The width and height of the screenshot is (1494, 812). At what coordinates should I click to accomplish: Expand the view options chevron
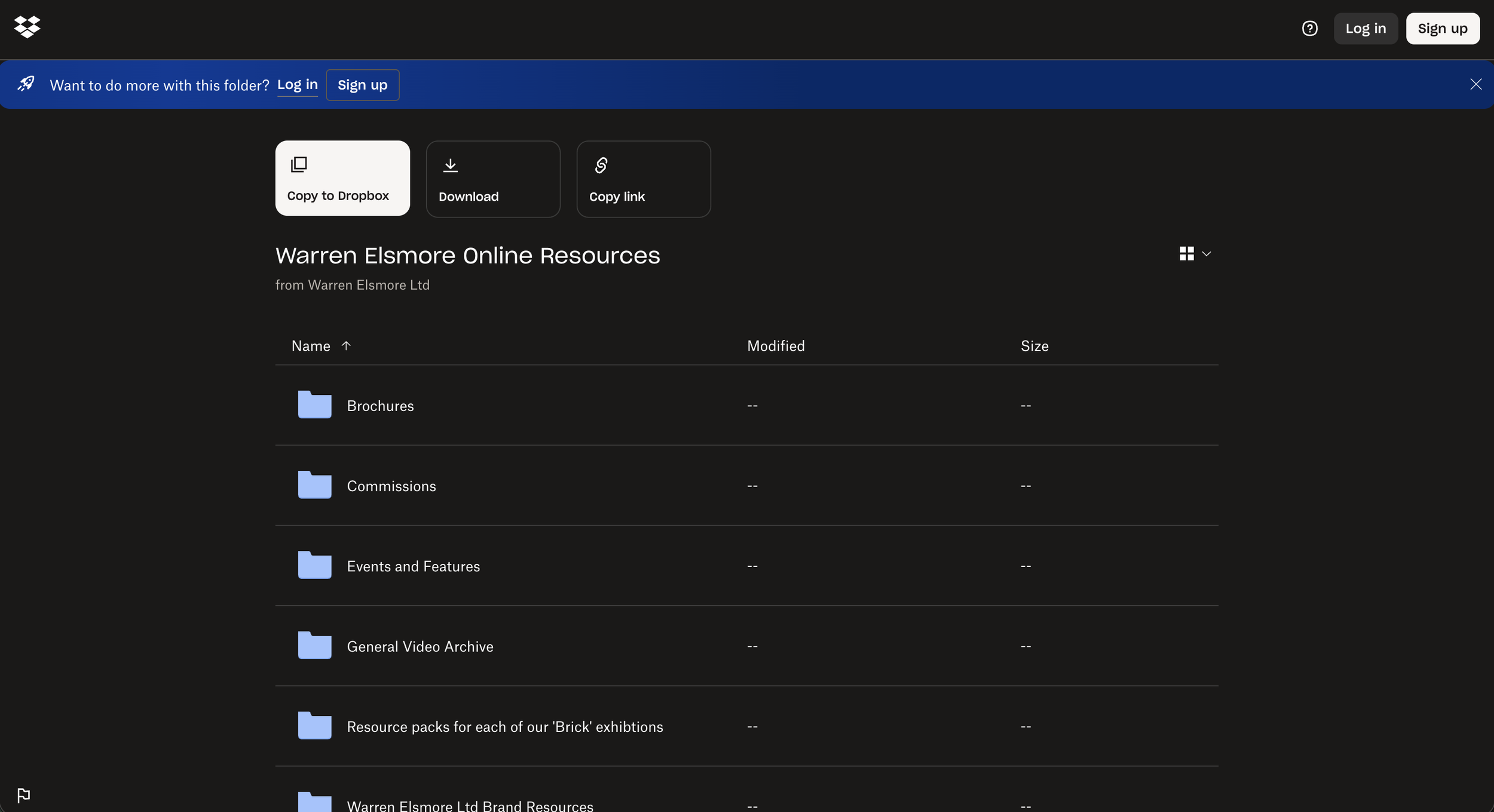pos(1206,254)
